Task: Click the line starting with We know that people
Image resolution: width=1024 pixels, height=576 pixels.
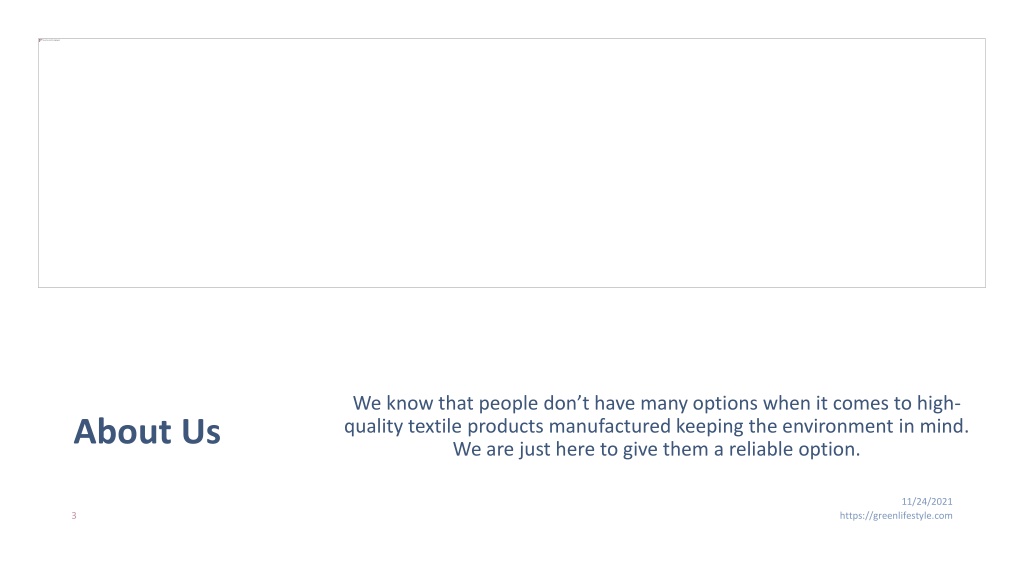Action: tap(656, 403)
